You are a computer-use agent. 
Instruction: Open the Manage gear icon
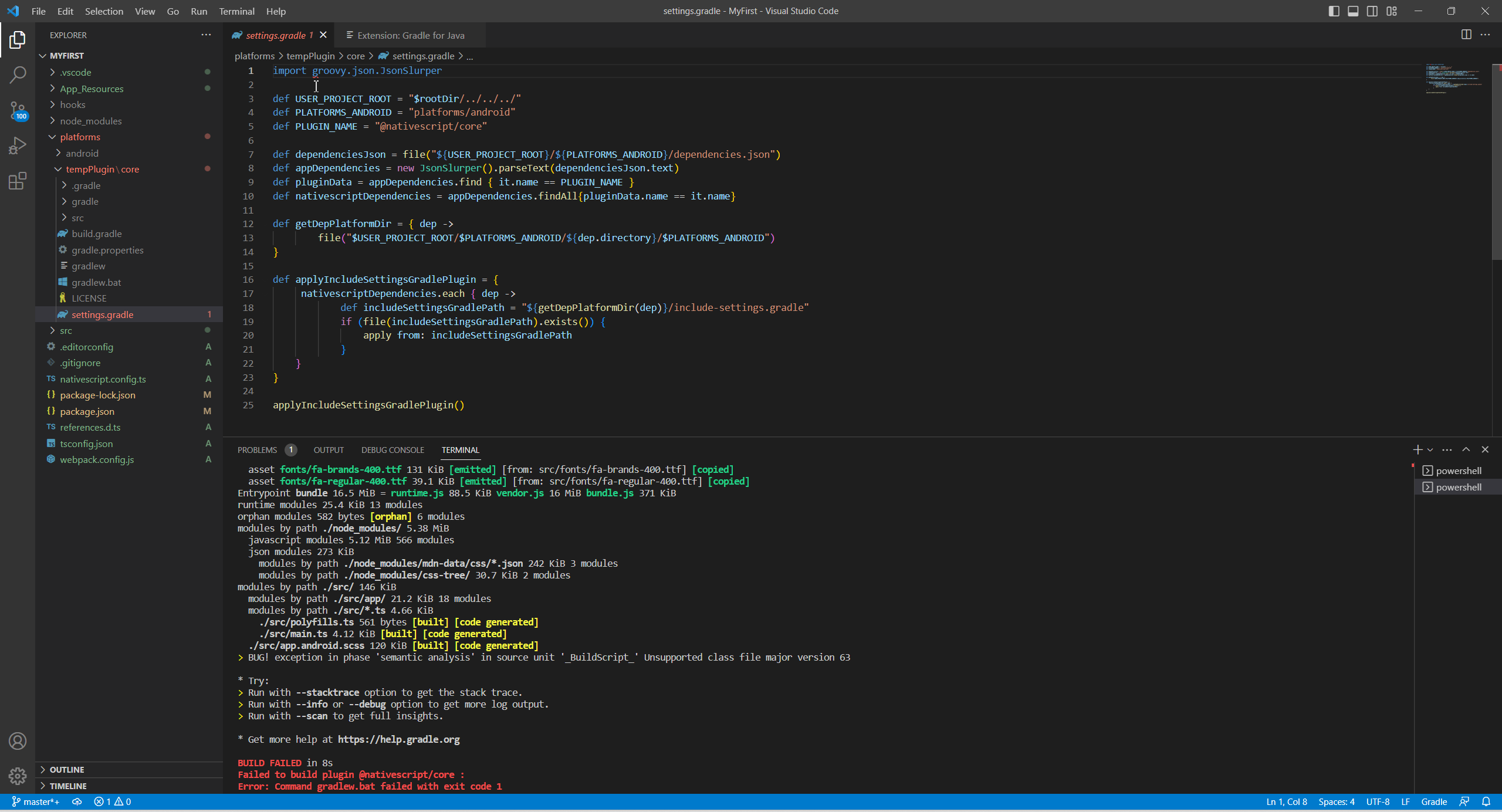pyautogui.click(x=18, y=776)
